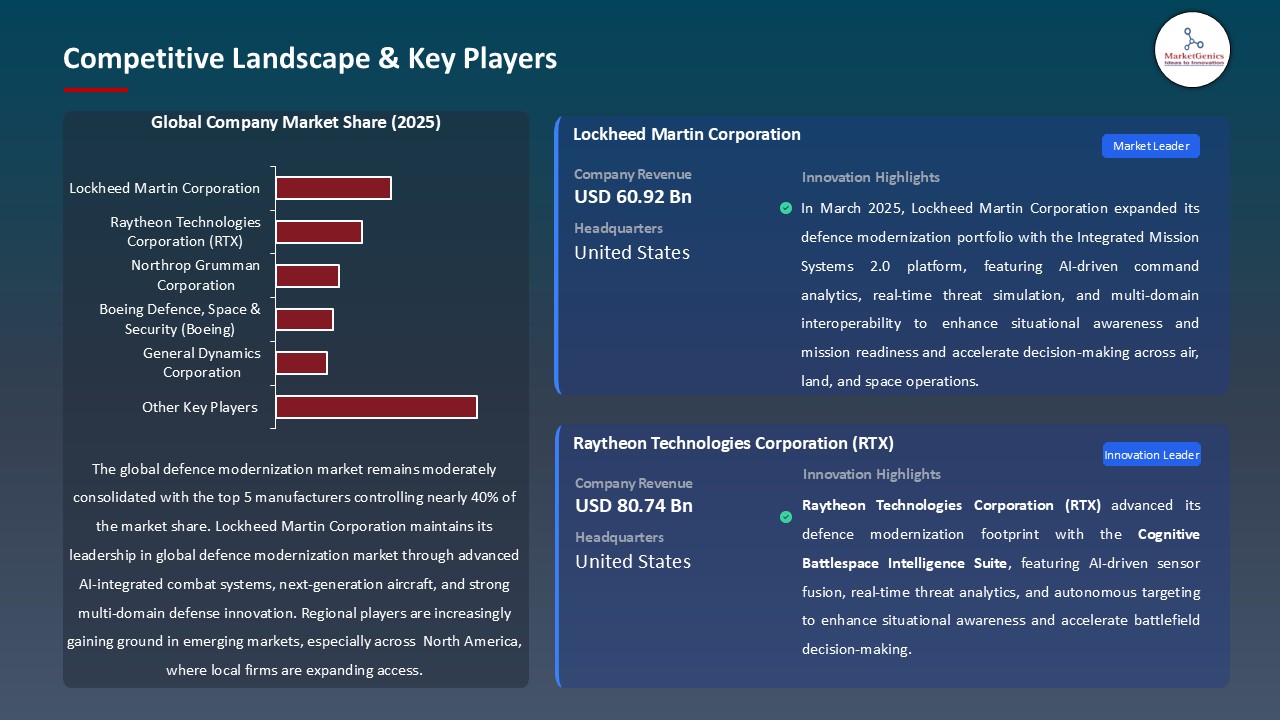Expand the Lockheed Martin Corporation card
The width and height of the screenshot is (1280, 720).
coord(687,134)
